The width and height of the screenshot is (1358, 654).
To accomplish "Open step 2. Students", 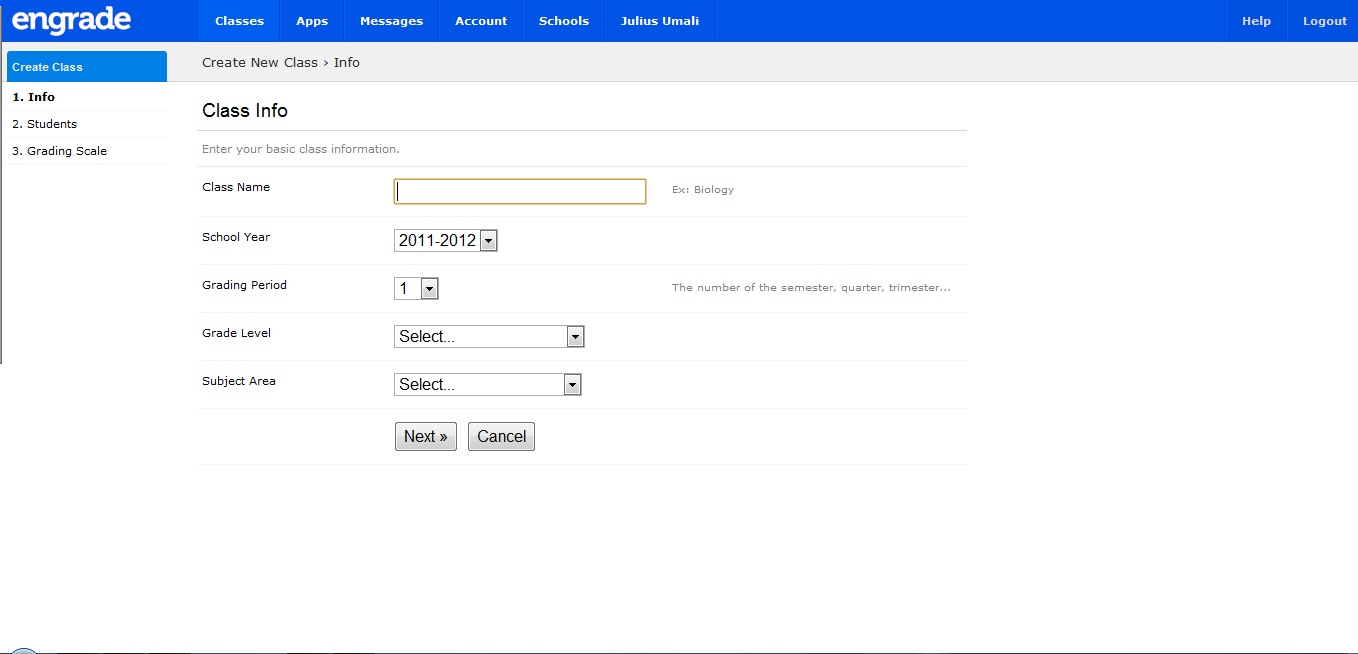I will coord(45,123).
